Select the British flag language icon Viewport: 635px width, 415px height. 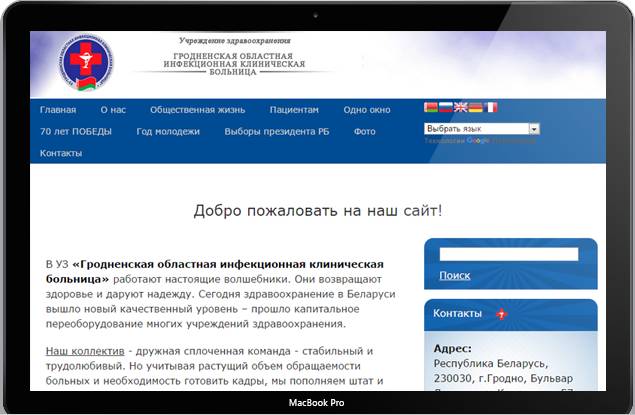coord(460,107)
